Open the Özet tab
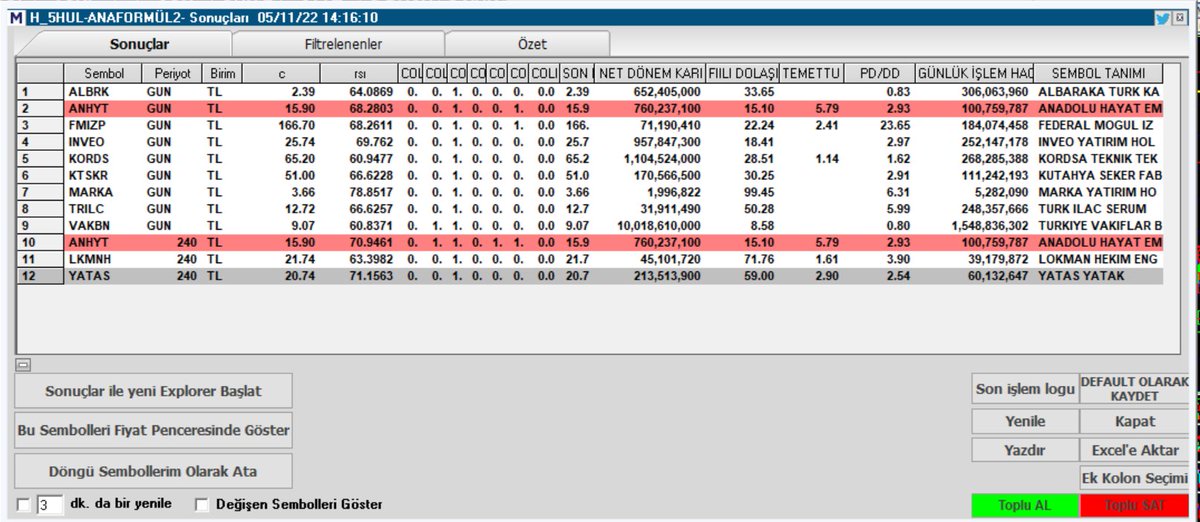The image size is (1200, 522). pyautogui.click(x=532, y=44)
